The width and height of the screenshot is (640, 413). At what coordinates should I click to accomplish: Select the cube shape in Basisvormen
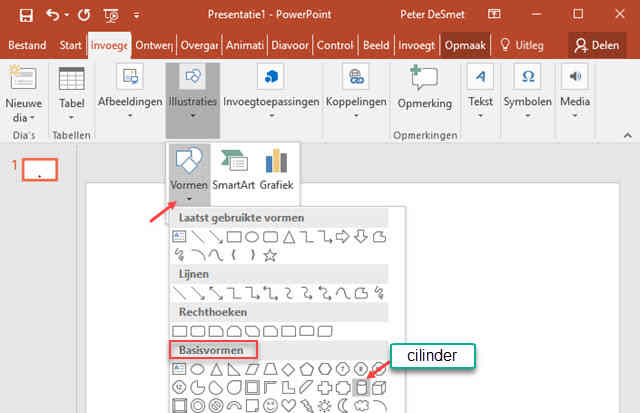click(x=379, y=387)
